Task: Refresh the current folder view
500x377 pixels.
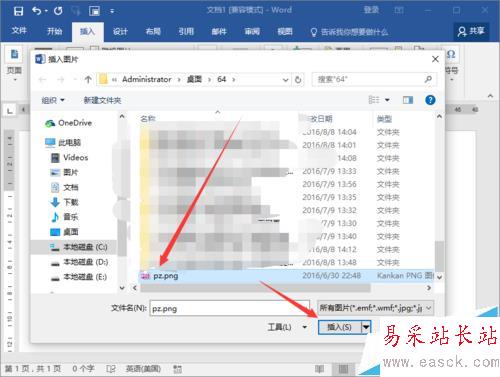Action: click(x=298, y=80)
